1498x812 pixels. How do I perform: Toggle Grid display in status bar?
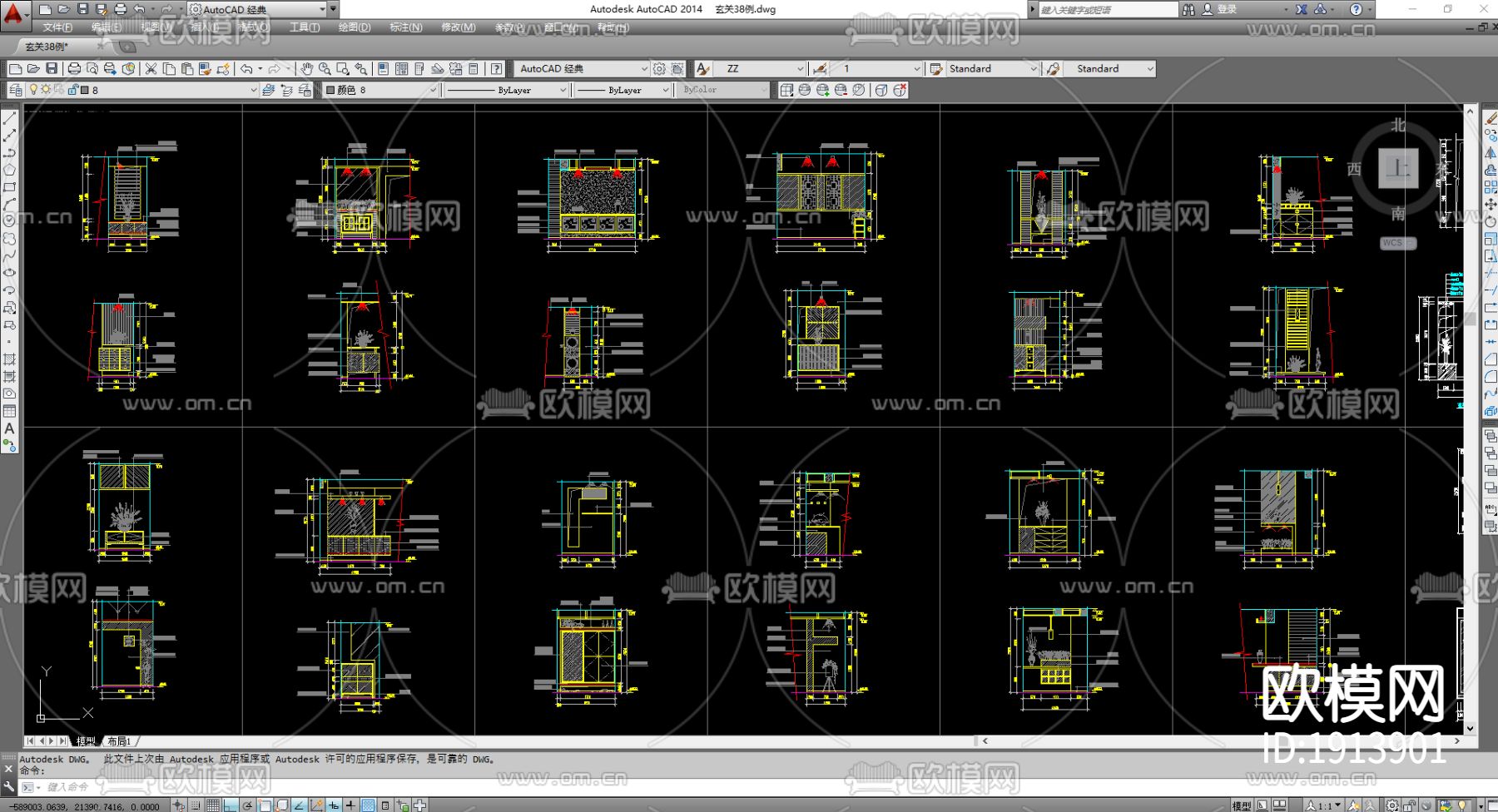click(x=213, y=805)
